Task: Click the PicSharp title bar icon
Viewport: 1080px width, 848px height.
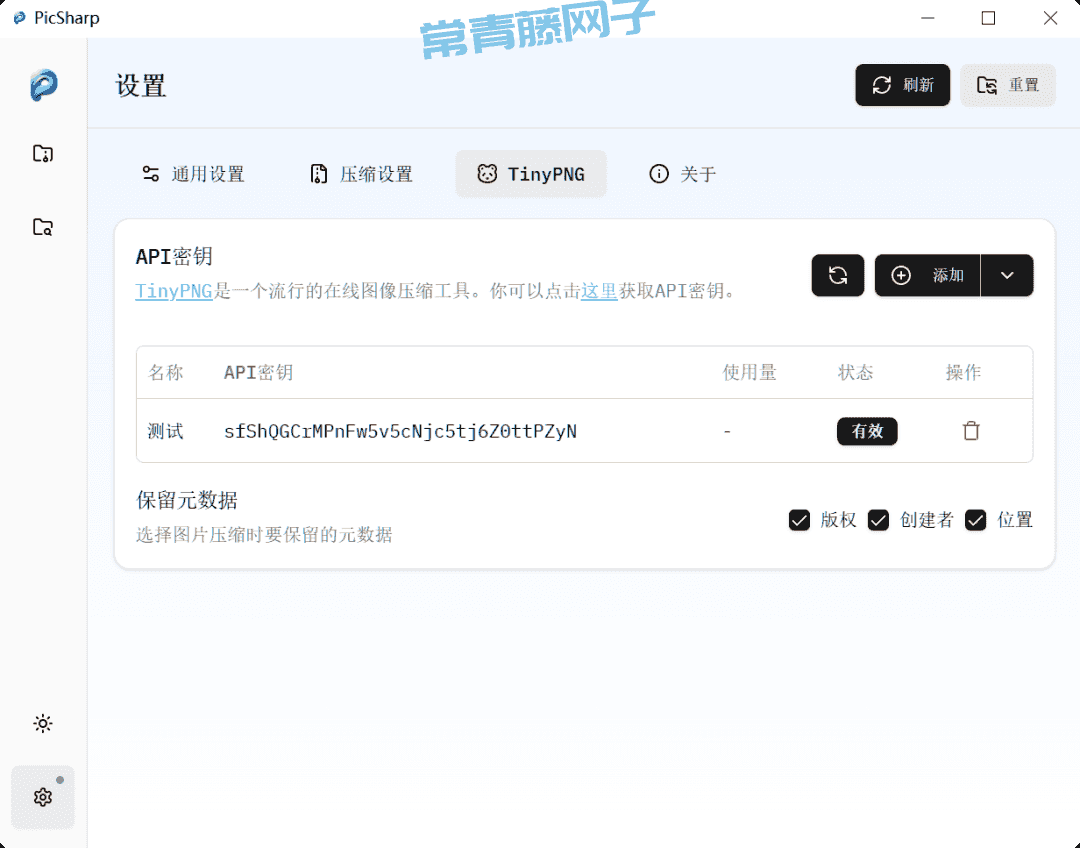Action: click(x=19, y=18)
